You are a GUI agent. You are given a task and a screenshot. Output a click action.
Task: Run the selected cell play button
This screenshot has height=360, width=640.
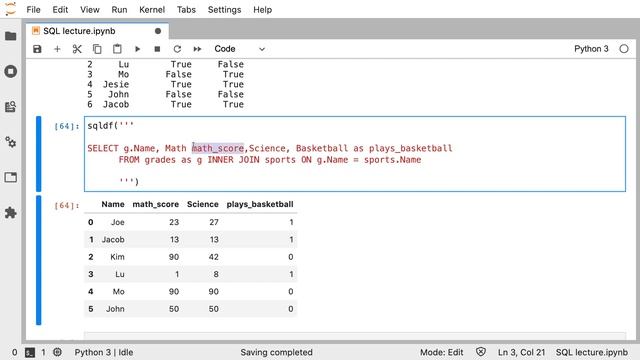[138, 49]
